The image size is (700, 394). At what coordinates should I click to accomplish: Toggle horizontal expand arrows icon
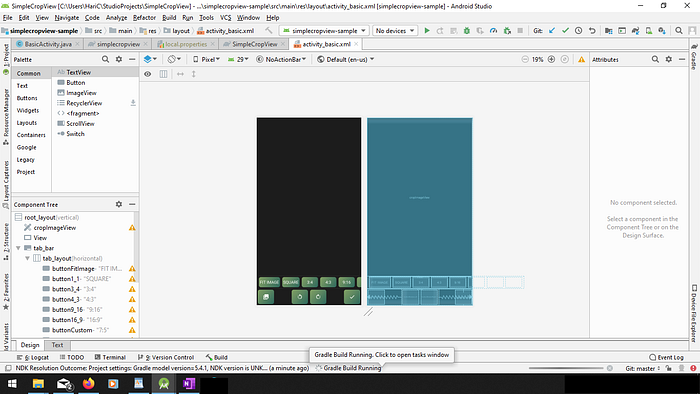pos(180,74)
